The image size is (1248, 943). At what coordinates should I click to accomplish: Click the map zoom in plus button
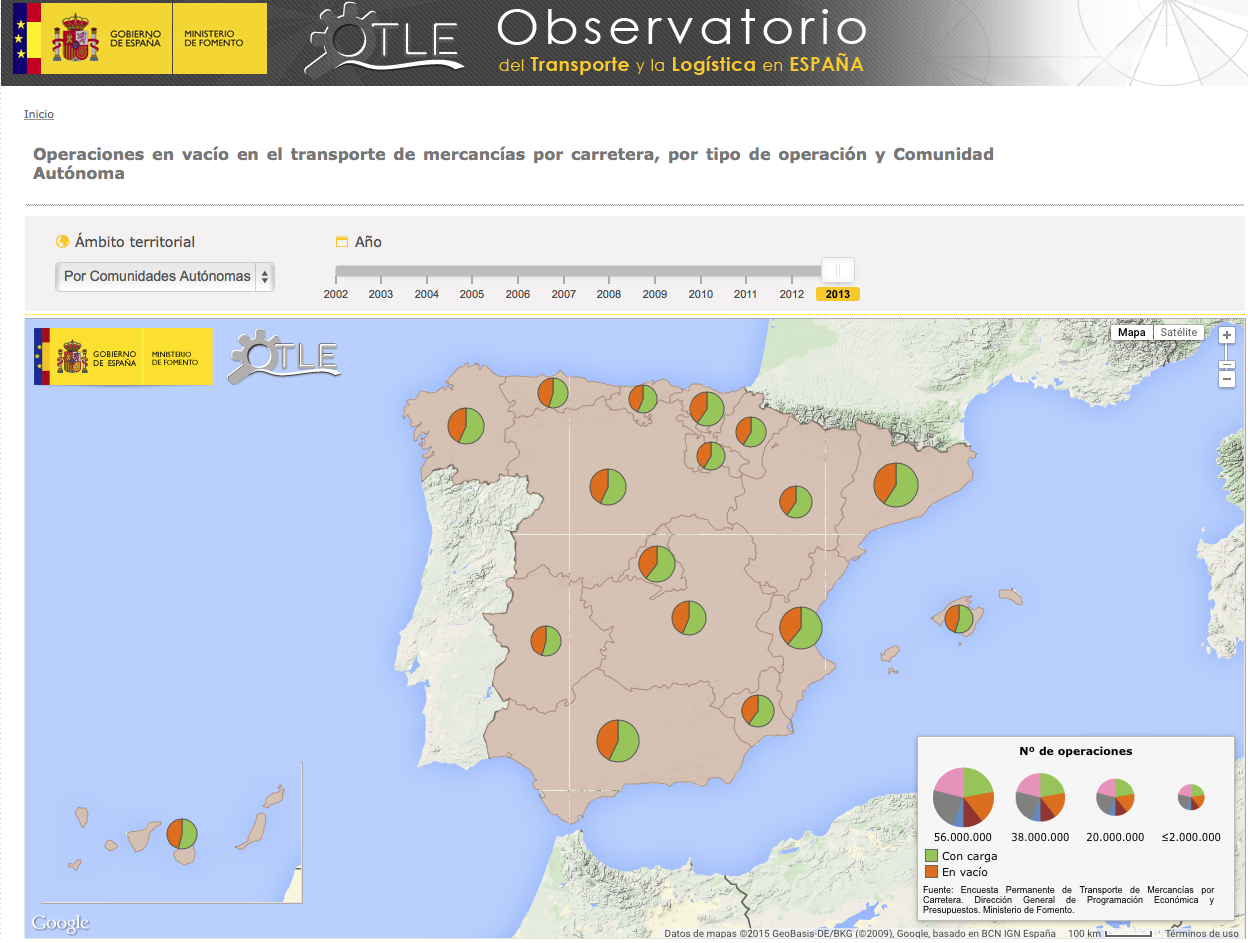click(x=1227, y=335)
